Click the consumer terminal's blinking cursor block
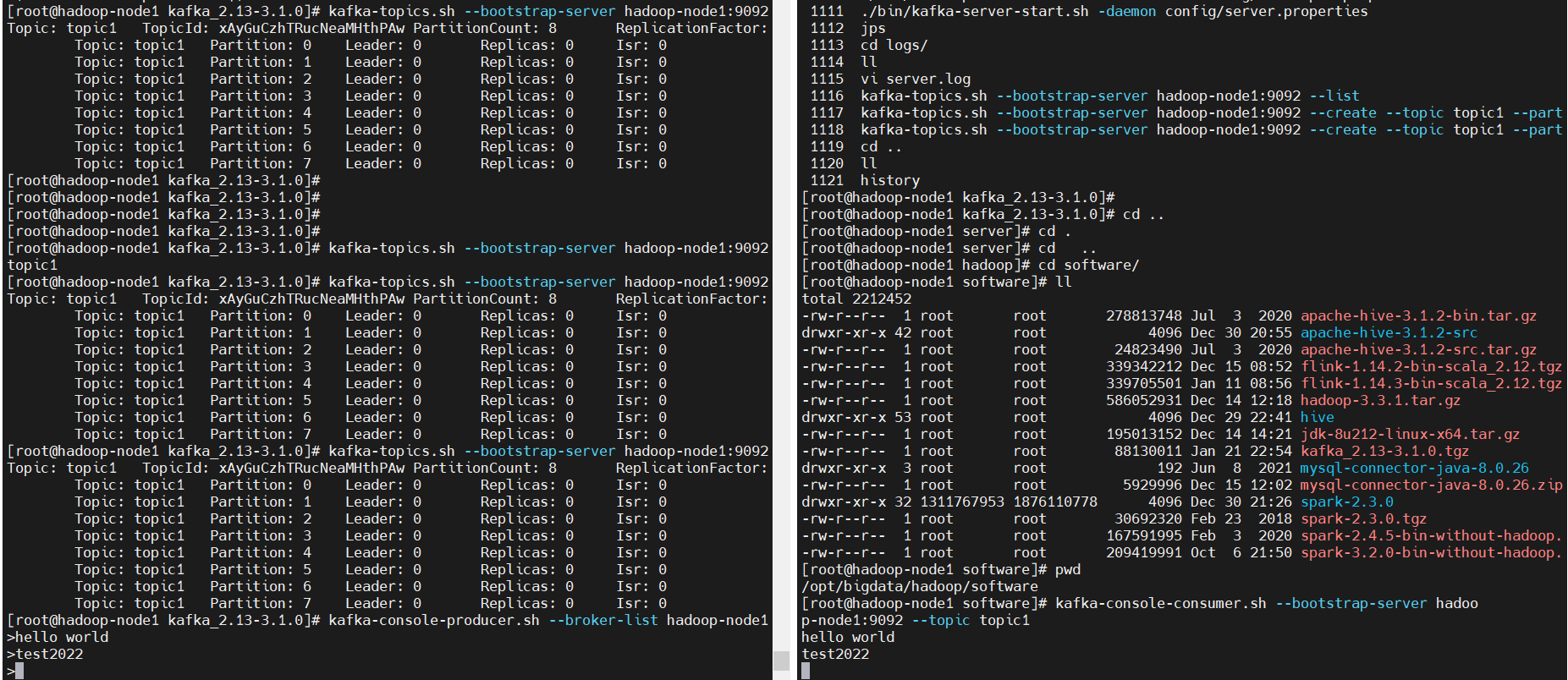The image size is (1568, 680). click(x=806, y=671)
